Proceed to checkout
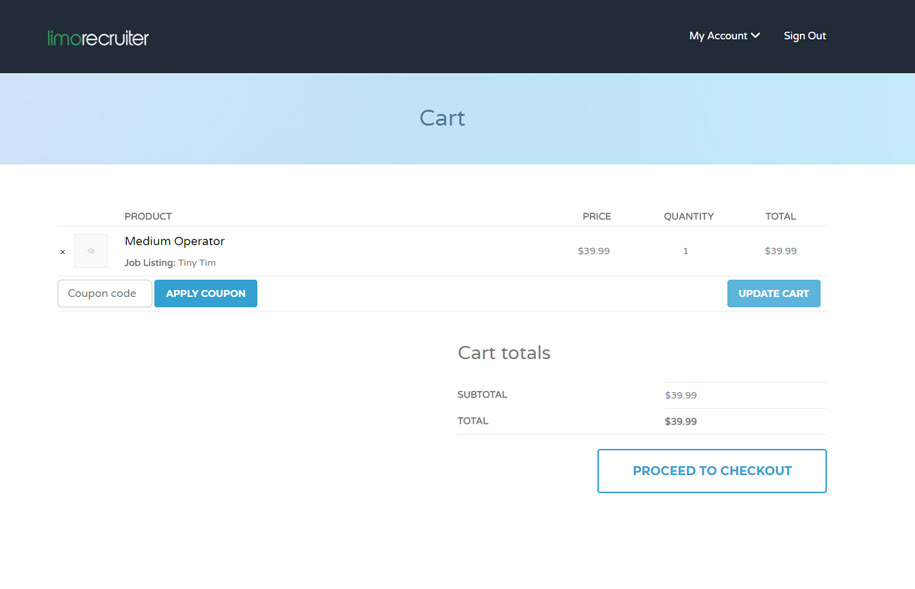915x589 pixels. pyautogui.click(x=712, y=471)
